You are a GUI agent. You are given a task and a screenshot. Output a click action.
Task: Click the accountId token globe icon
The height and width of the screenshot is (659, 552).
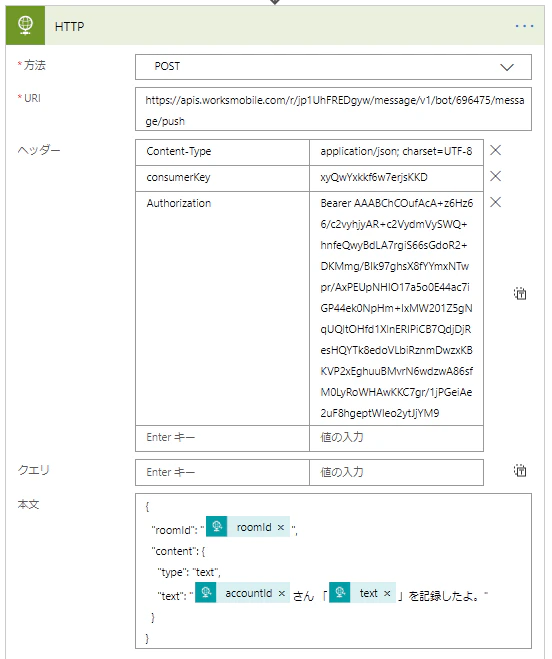(x=206, y=593)
